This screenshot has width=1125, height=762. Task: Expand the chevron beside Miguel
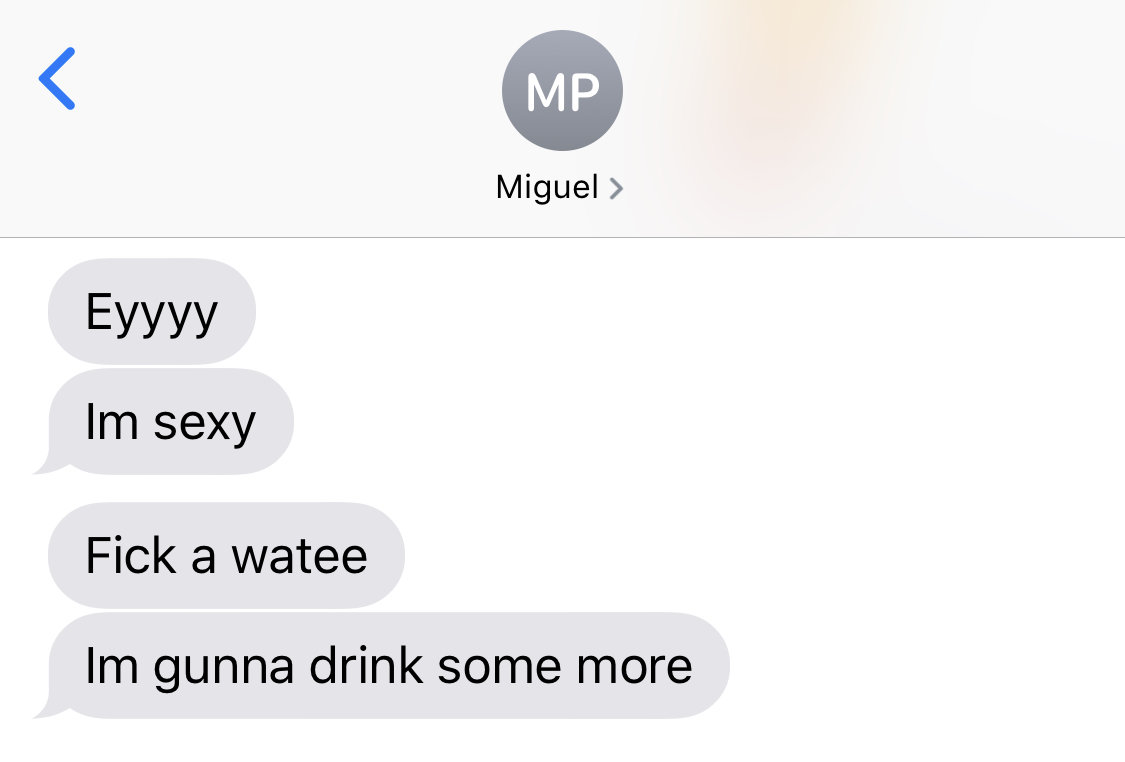[x=616, y=189]
